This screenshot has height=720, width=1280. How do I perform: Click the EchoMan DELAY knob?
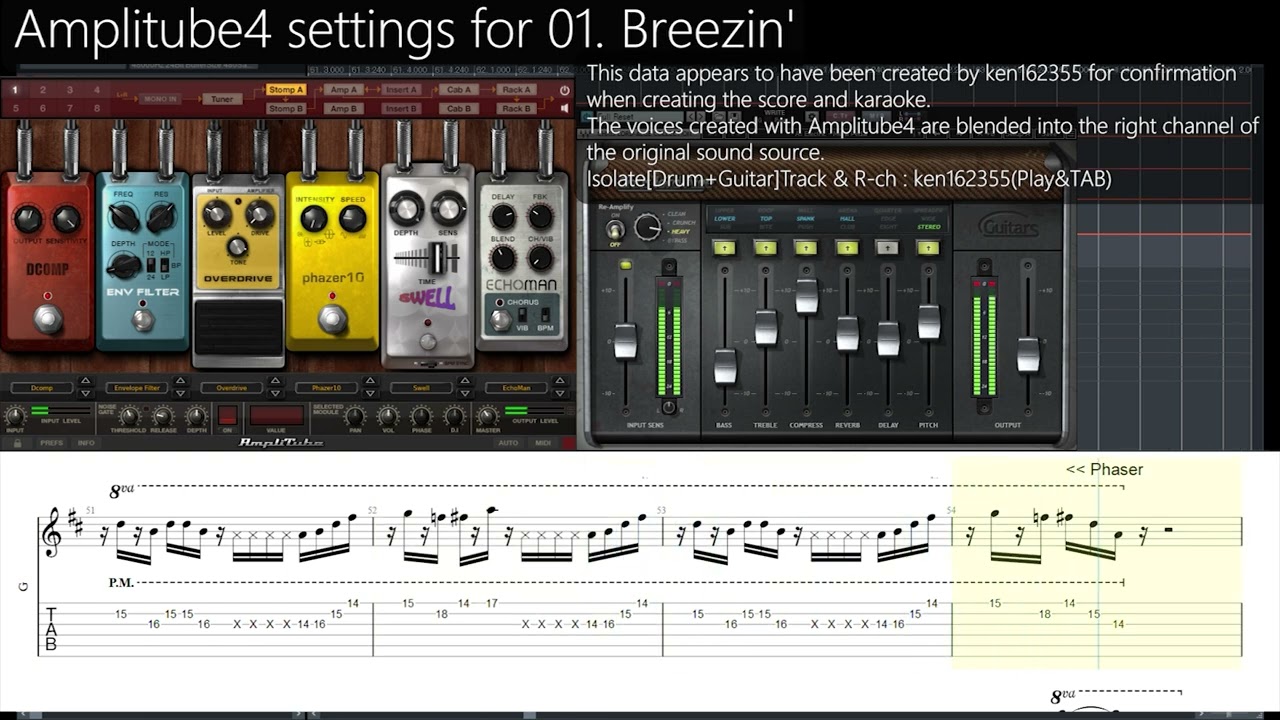(x=503, y=217)
